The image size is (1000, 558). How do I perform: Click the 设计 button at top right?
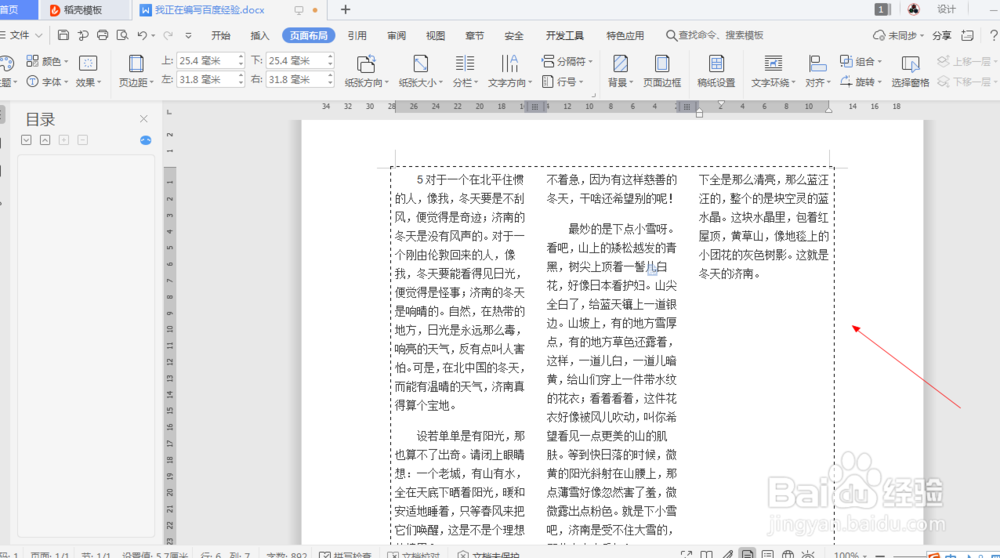(x=946, y=9)
